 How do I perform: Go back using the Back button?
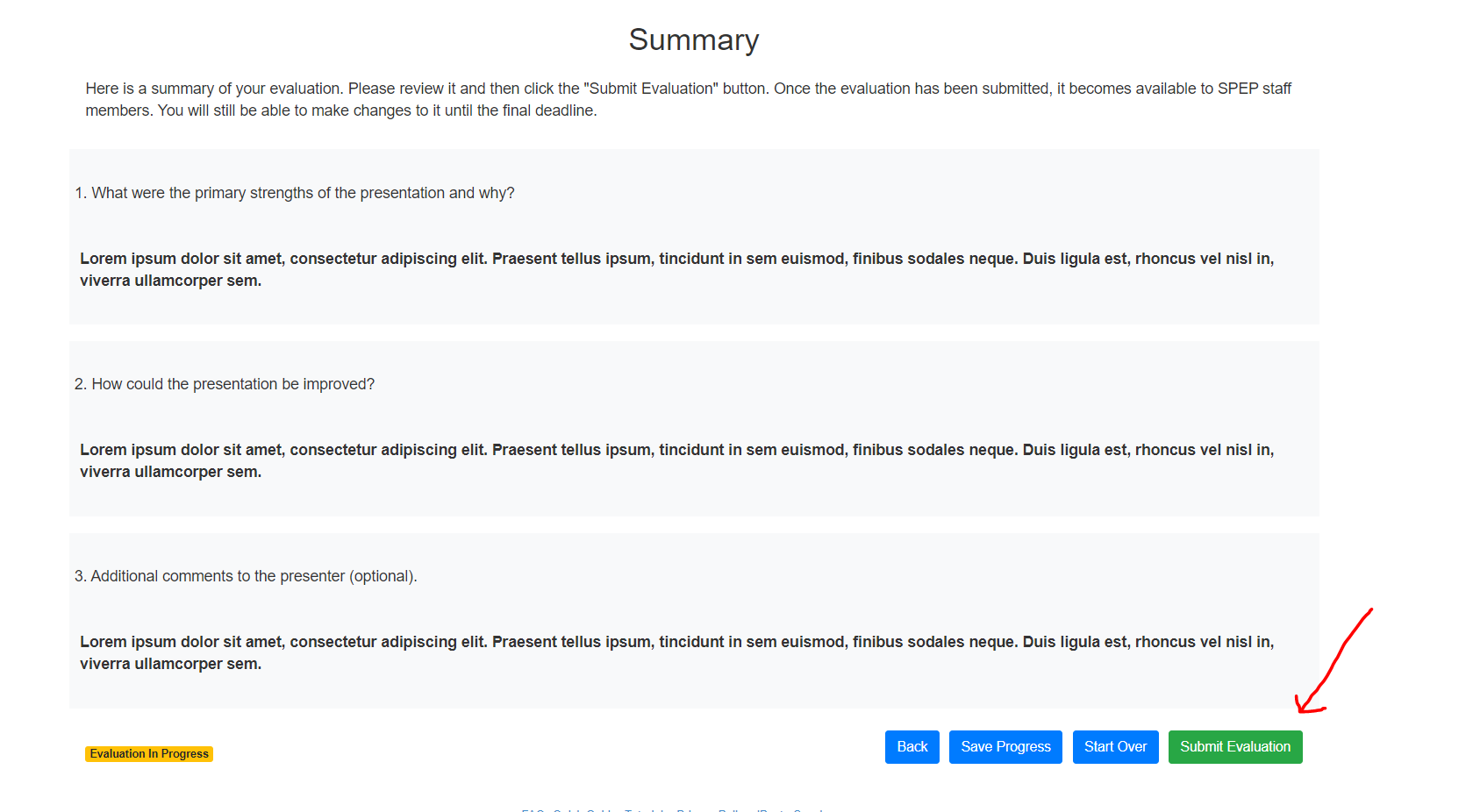pos(912,746)
